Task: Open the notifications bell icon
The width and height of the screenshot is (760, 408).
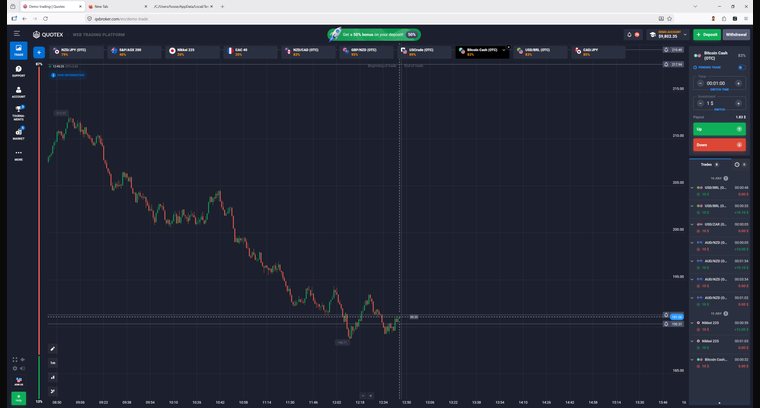Action: [630, 34]
